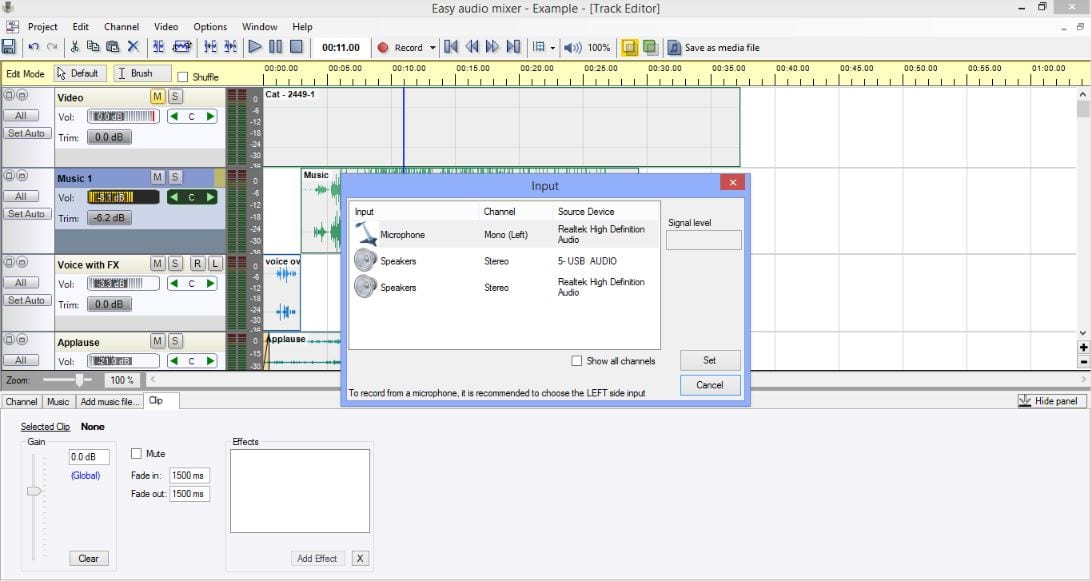Open the Record dropdown arrow
This screenshot has width=1091, height=581.
[x=432, y=48]
